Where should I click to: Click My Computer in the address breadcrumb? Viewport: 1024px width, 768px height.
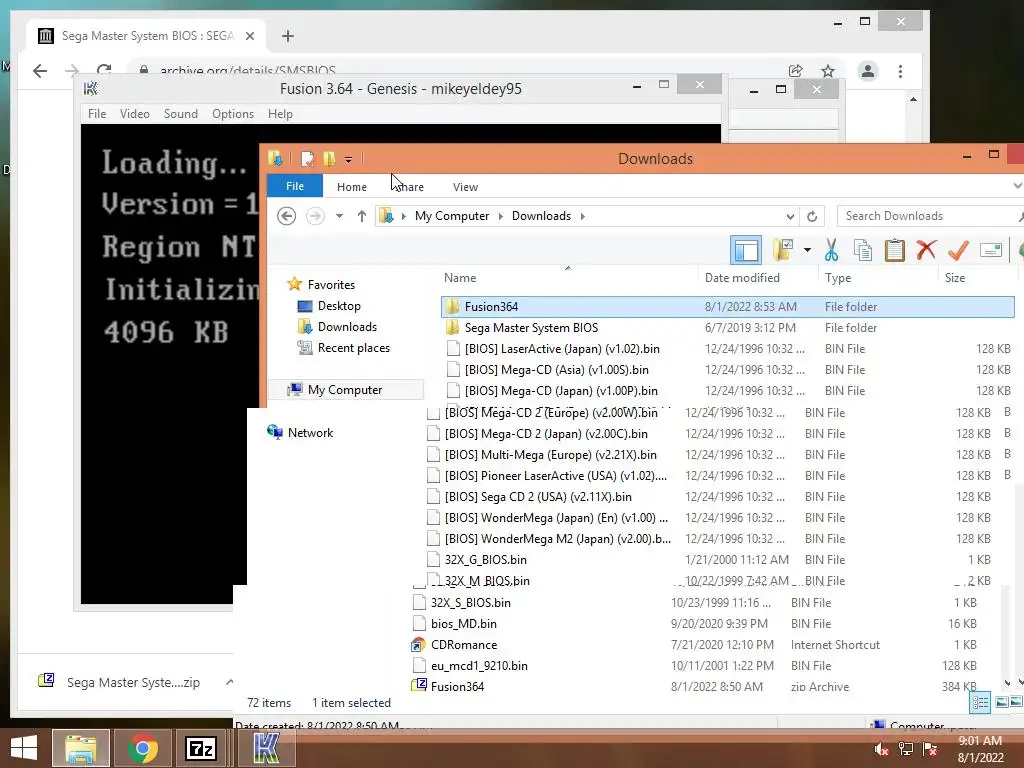click(x=451, y=216)
